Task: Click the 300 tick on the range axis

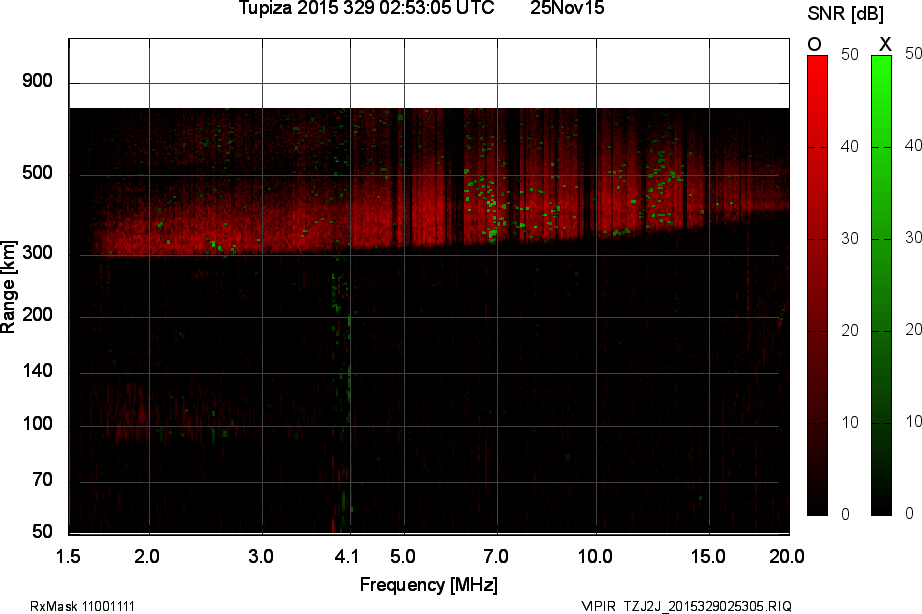Action: click(x=37, y=254)
